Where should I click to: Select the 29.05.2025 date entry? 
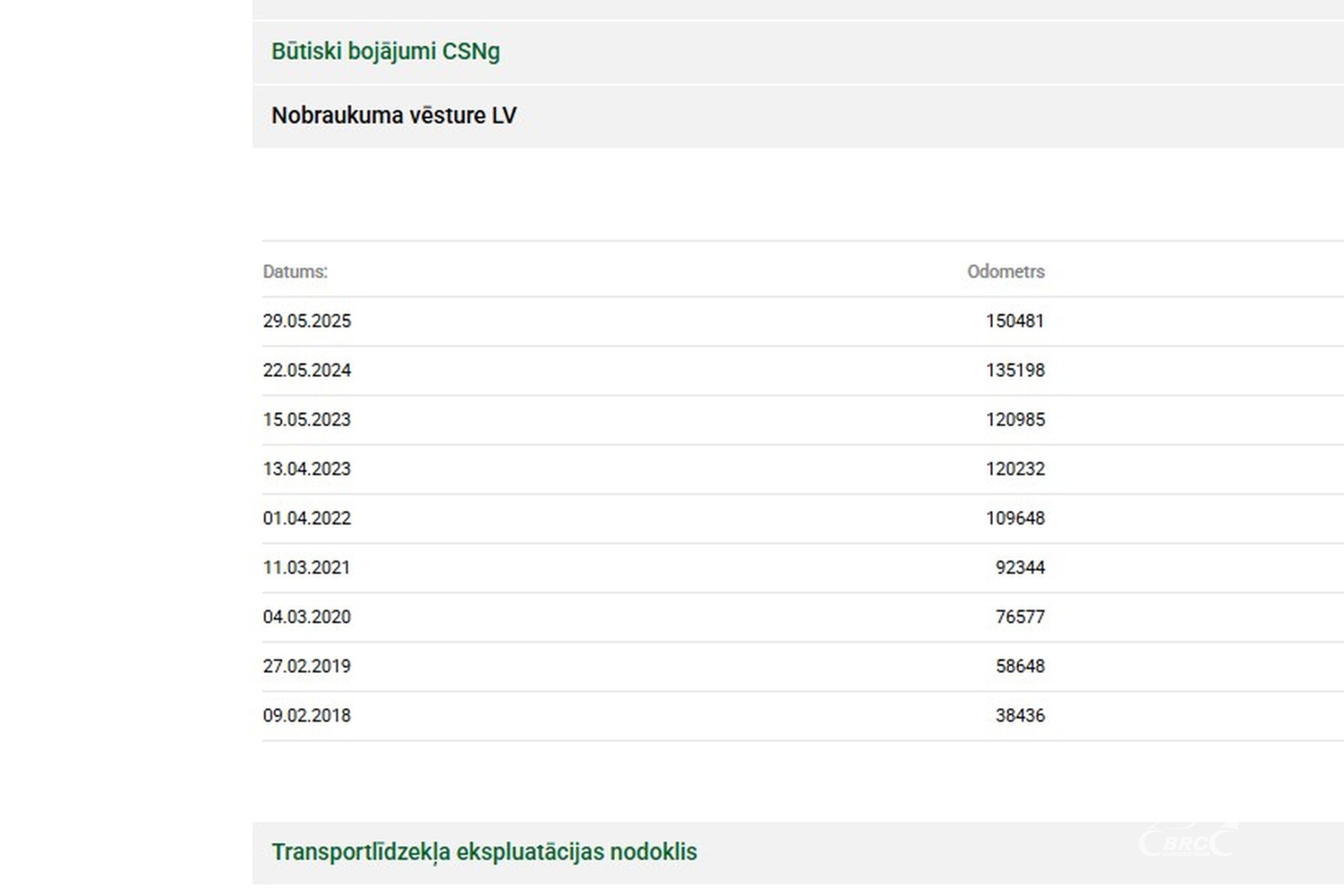[307, 321]
